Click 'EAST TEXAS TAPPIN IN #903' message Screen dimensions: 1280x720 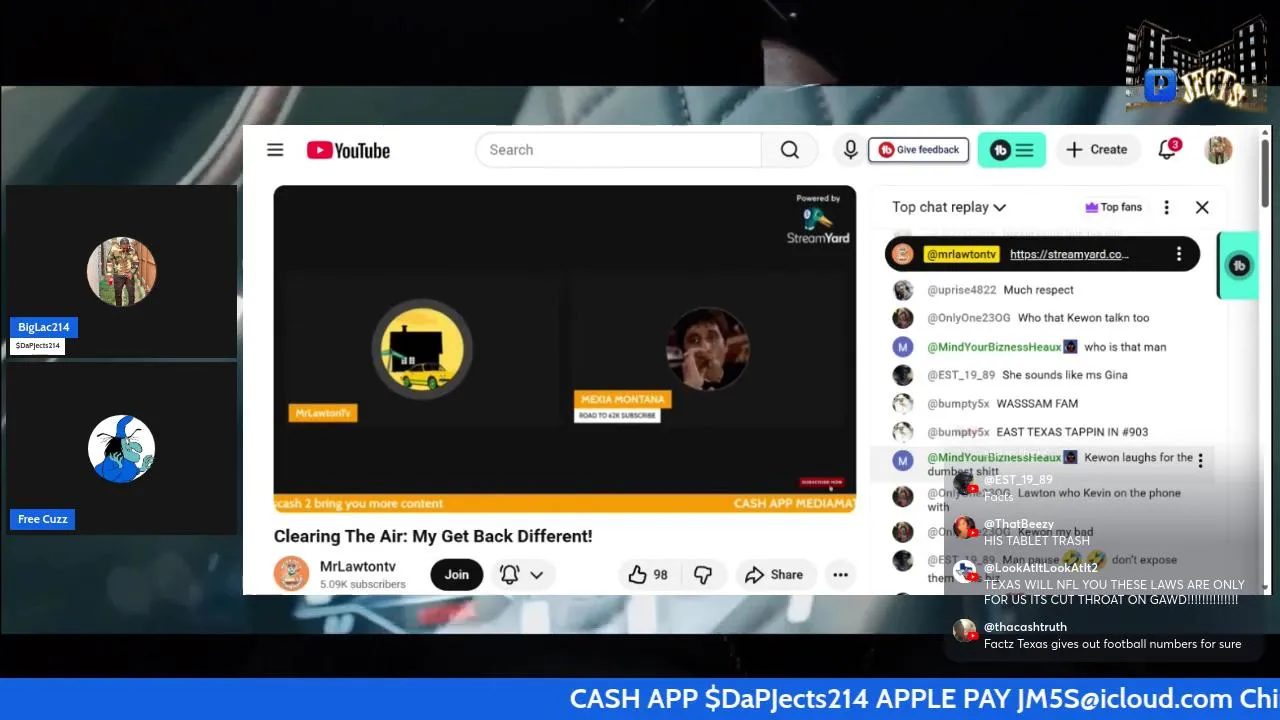pyautogui.click(x=1072, y=432)
